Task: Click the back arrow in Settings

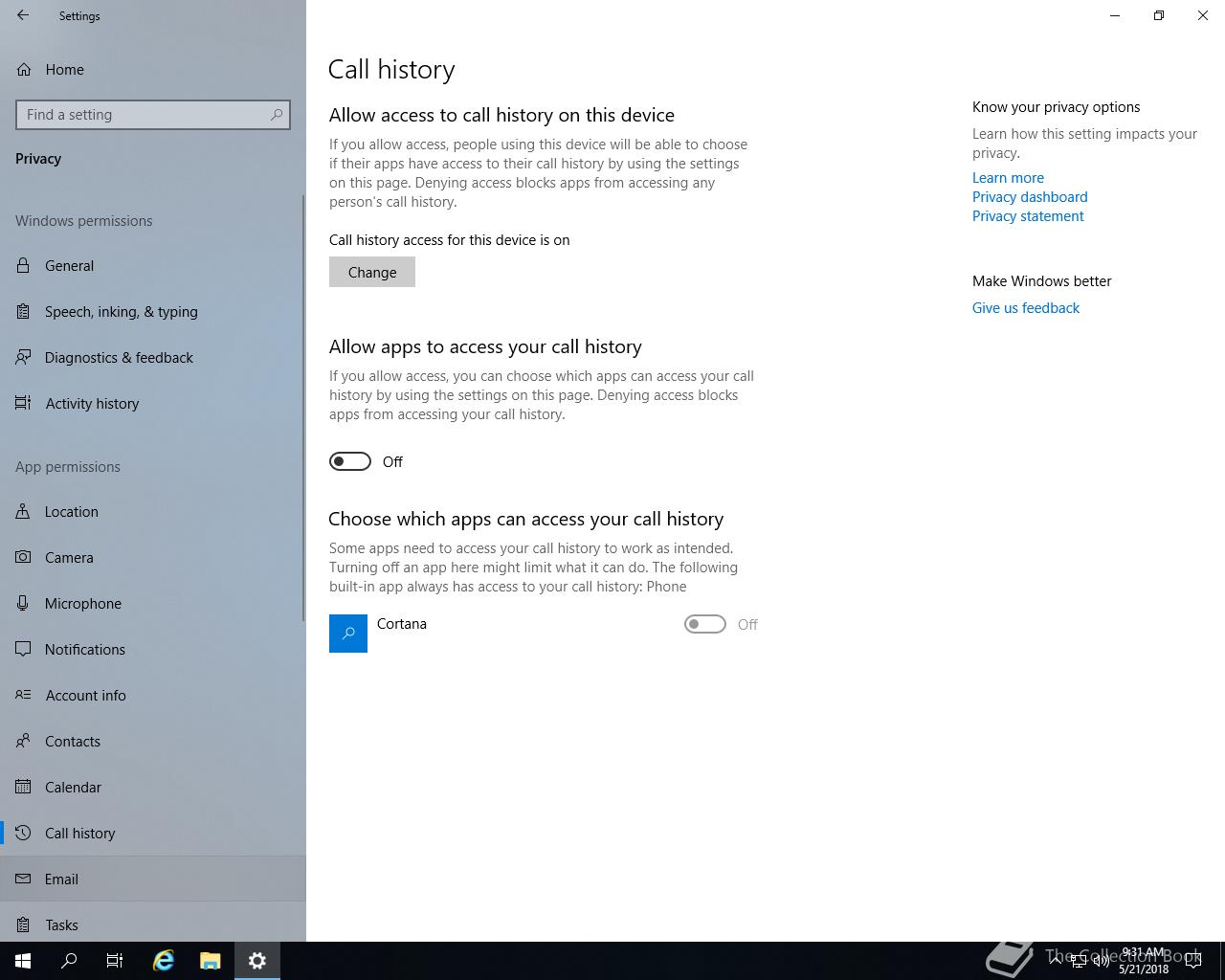Action: (23, 15)
